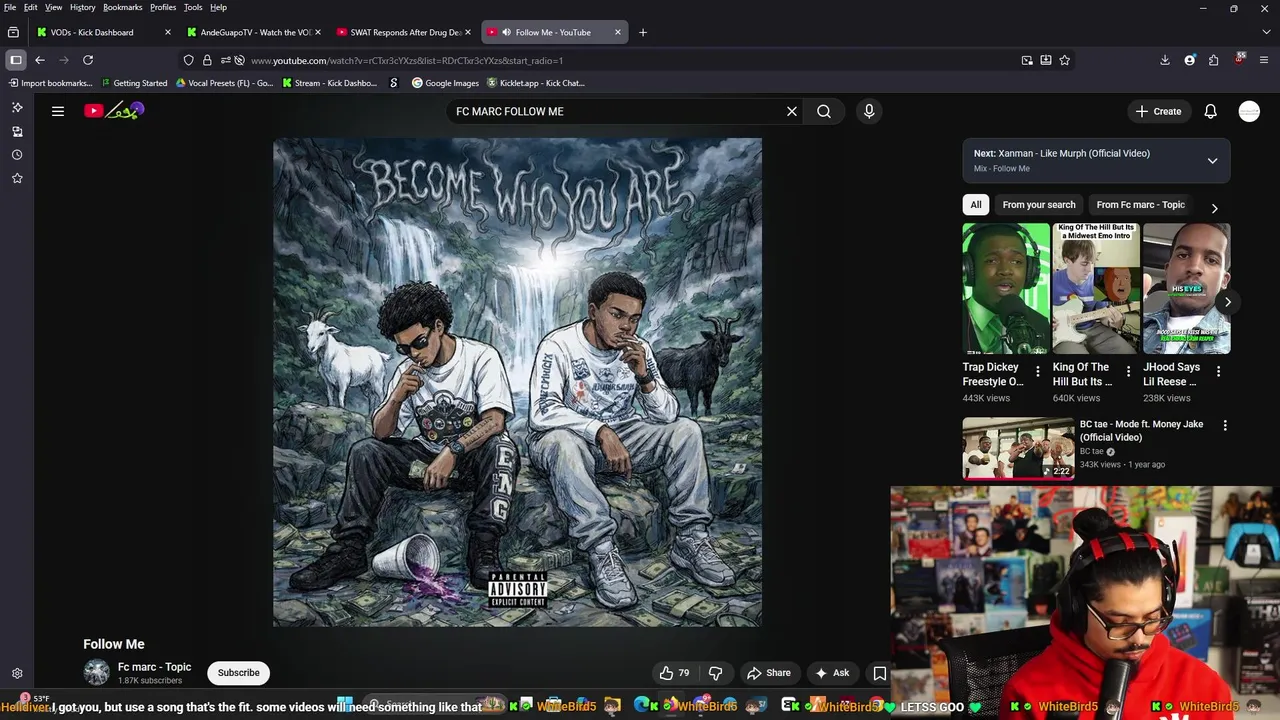Viewport: 1280px width, 720px height.
Task: Expand the Mix - Follow Me queue
Action: click(1212, 160)
